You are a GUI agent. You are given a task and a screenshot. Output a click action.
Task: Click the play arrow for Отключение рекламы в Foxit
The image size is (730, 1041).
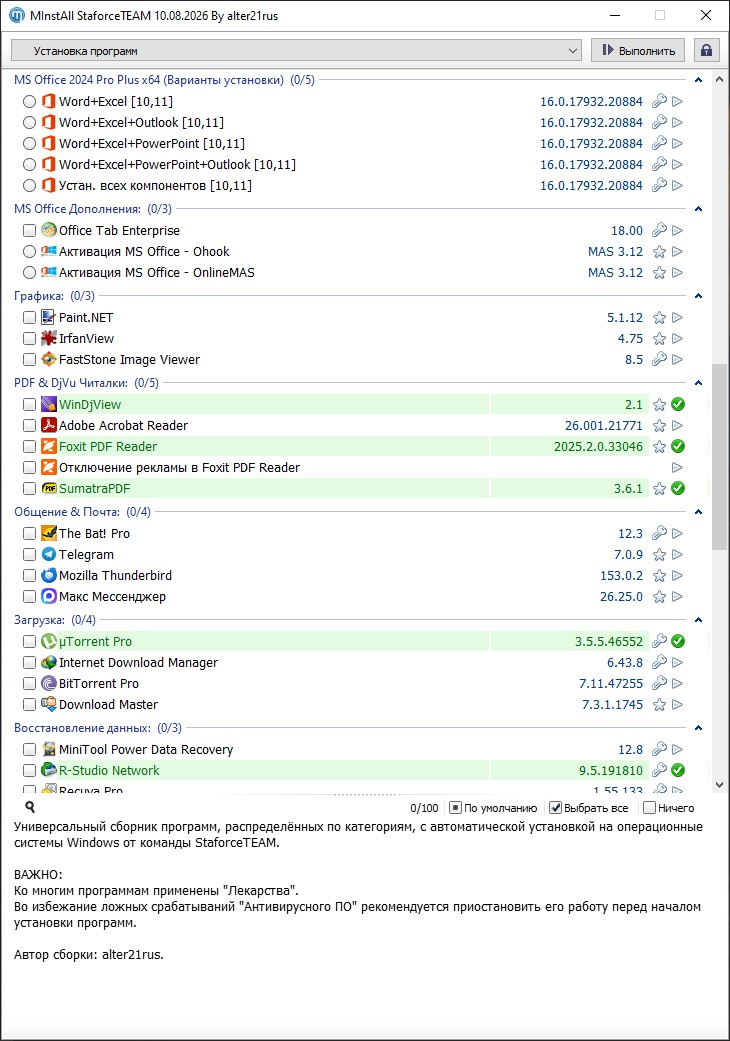678,467
